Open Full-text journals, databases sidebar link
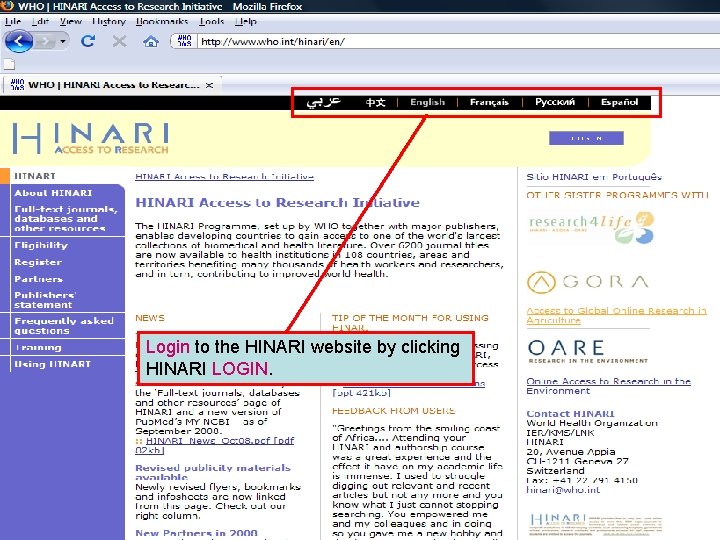 pos(66,219)
